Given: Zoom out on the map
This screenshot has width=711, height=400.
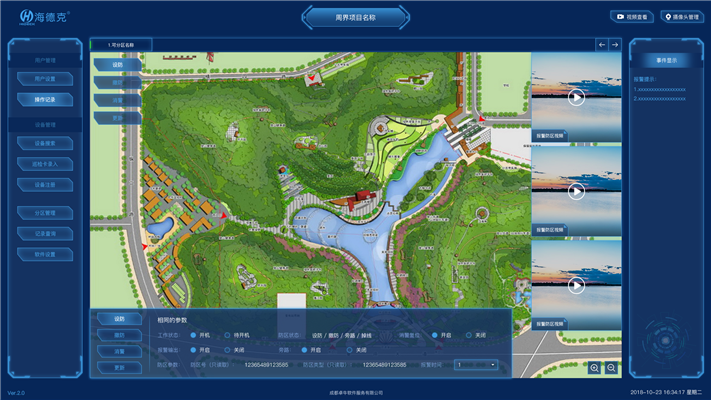Looking at the screenshot, I should coord(611,368).
